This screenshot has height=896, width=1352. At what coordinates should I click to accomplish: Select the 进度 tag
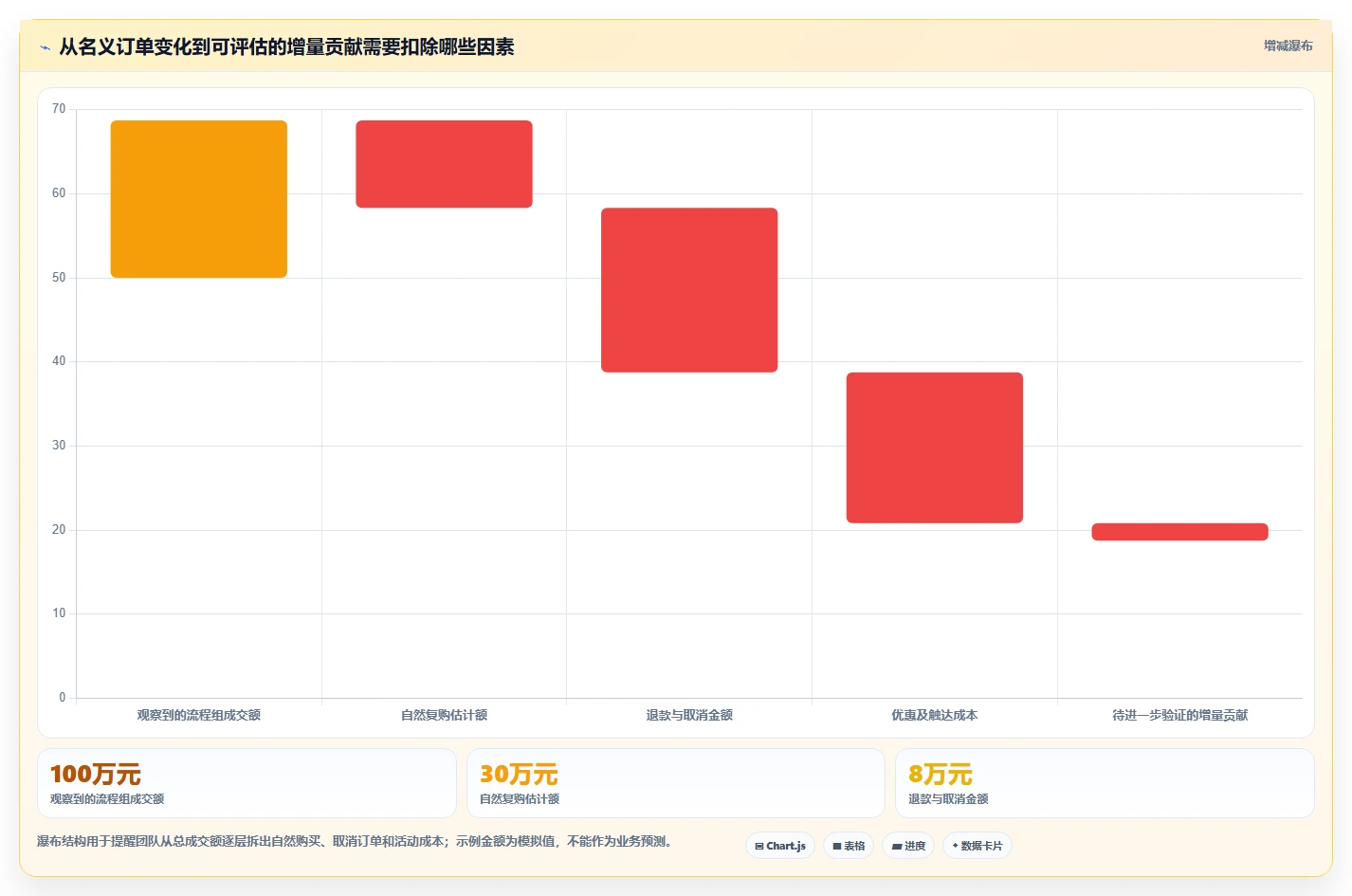(x=908, y=846)
